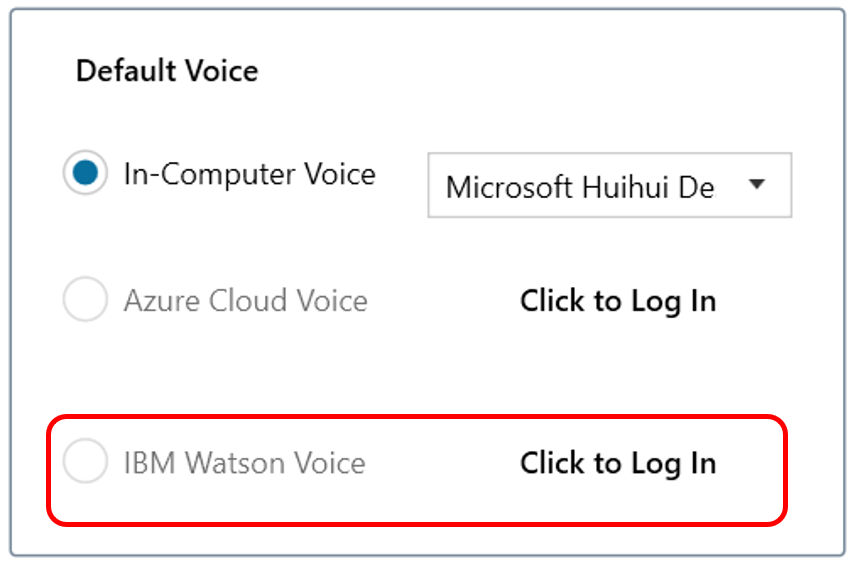The height and width of the screenshot is (568, 855).
Task: Expand voice list using the dropdown arrow
Action: pos(757,185)
